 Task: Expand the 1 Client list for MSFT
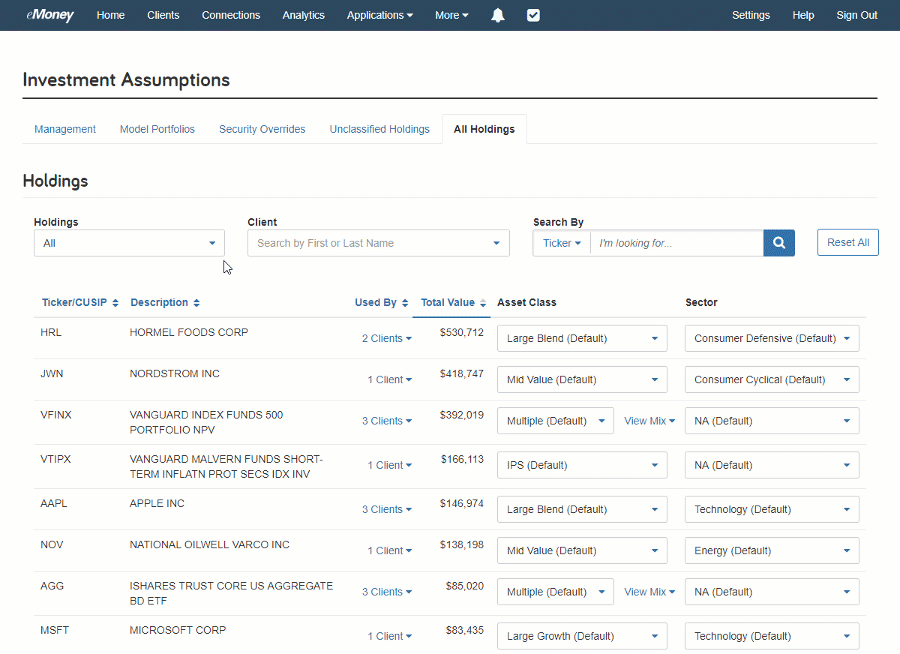(389, 637)
